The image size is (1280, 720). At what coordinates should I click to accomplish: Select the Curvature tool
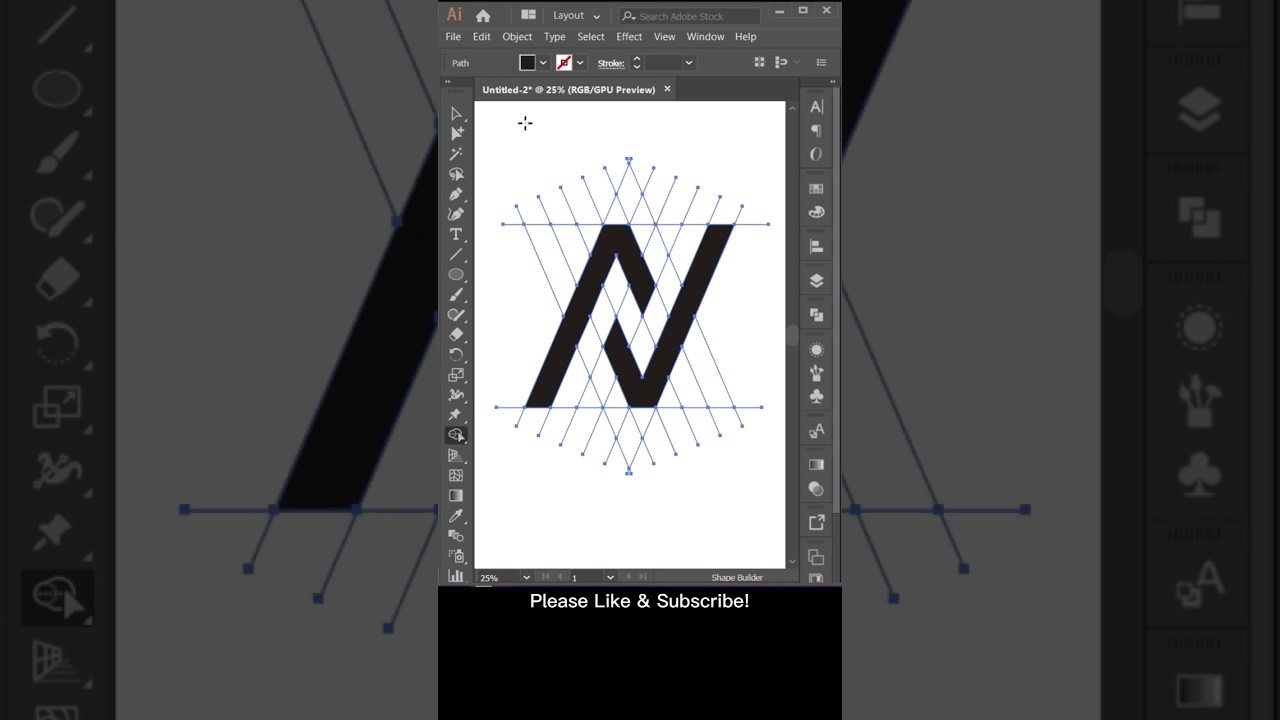click(456, 214)
